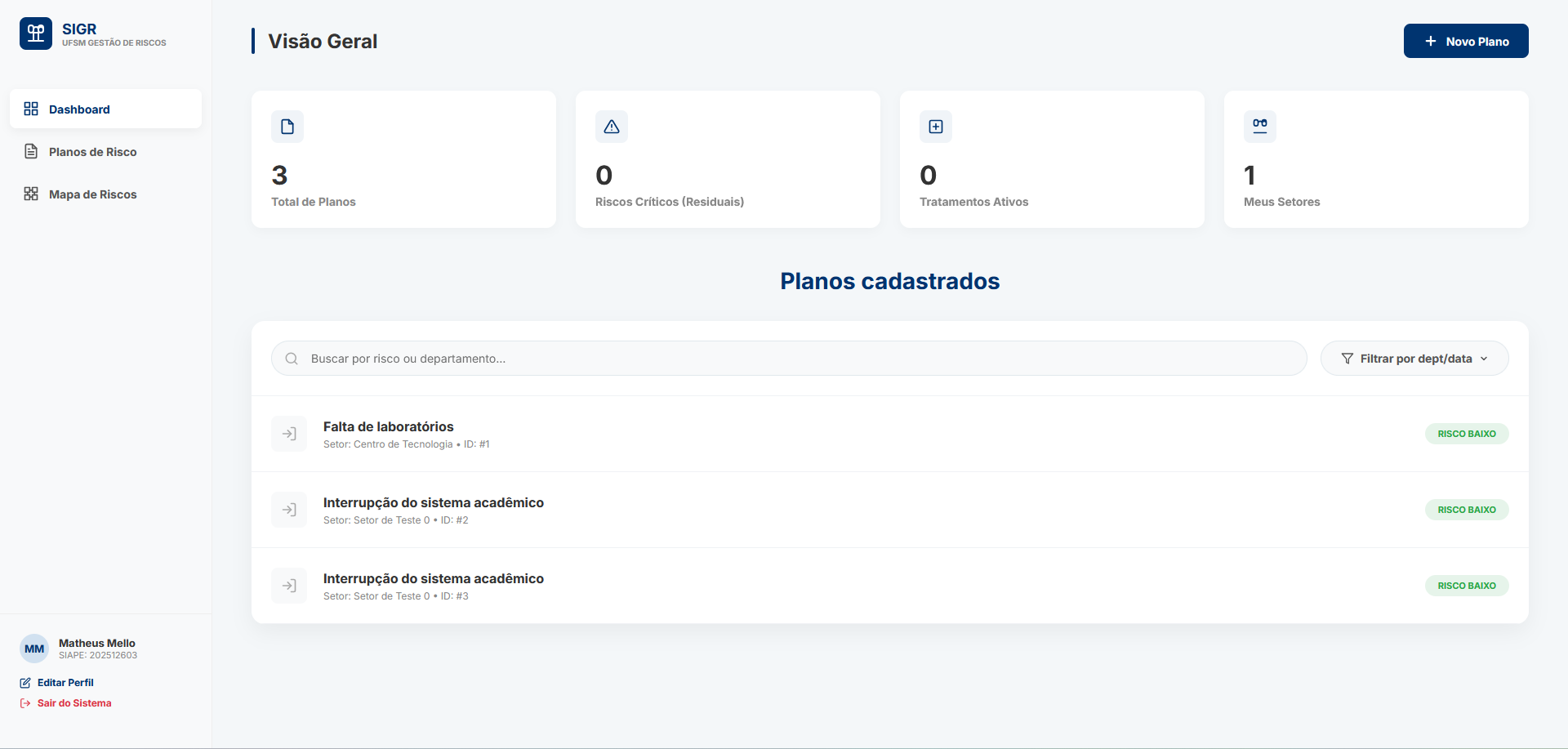
Task: Click the Tratamentos Ativos plus-square icon
Action: [935, 127]
